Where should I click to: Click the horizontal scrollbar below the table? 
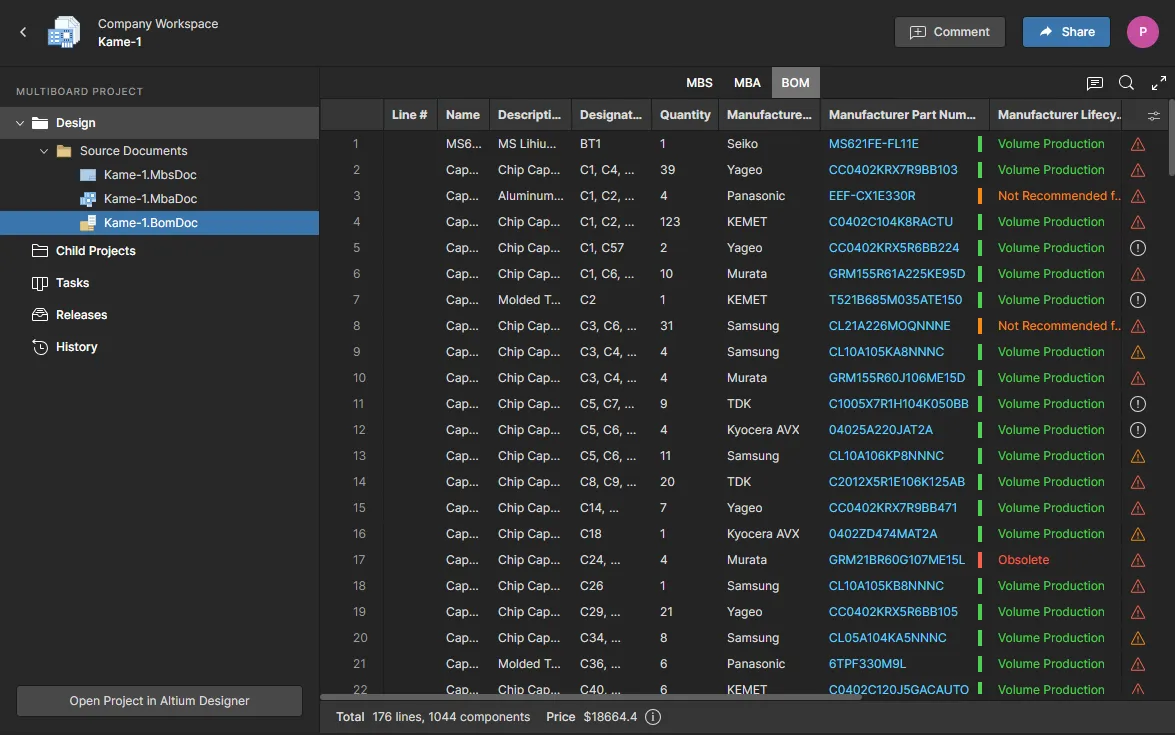coord(590,697)
